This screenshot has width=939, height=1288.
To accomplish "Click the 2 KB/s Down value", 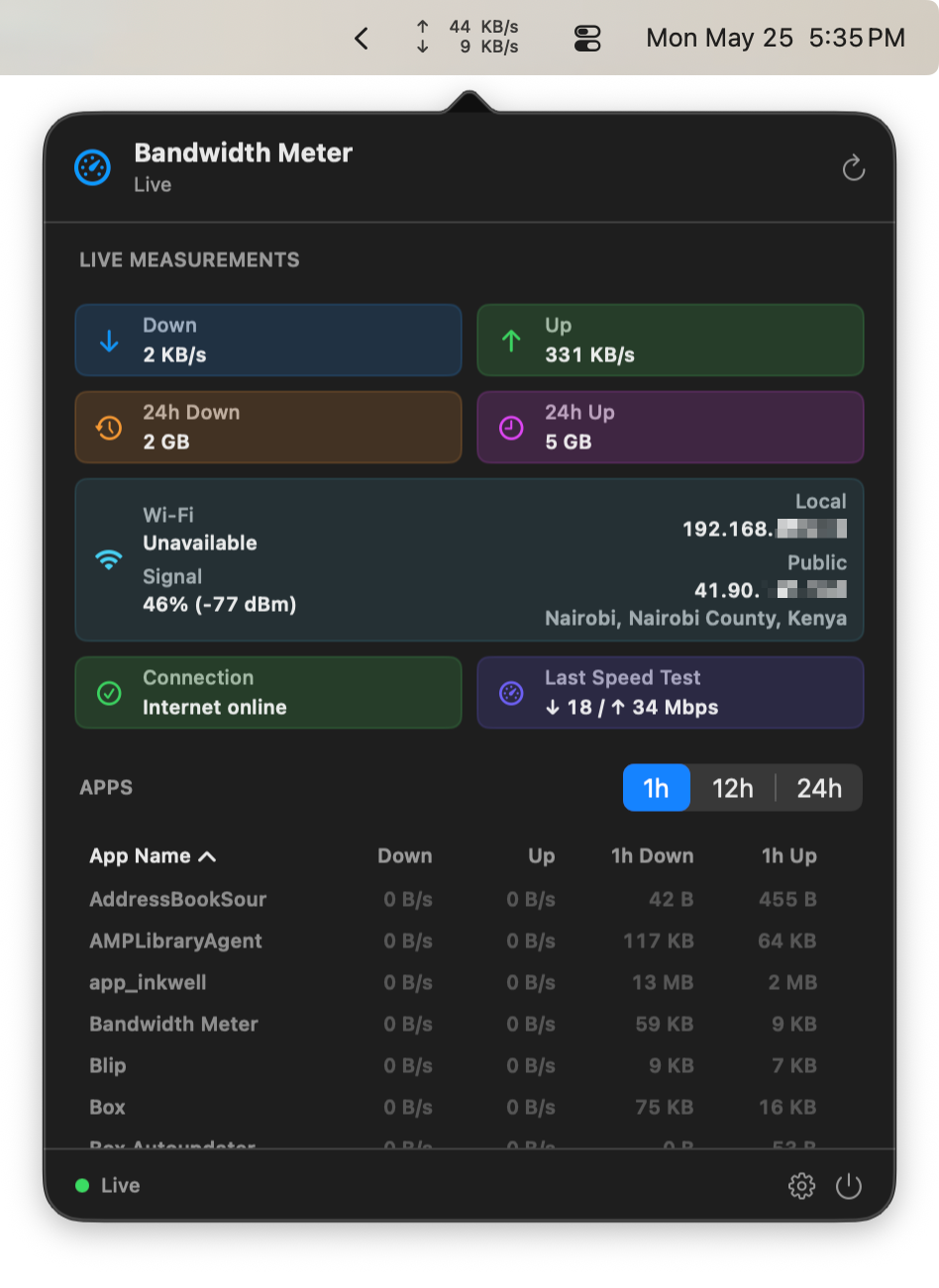I will tap(174, 355).
